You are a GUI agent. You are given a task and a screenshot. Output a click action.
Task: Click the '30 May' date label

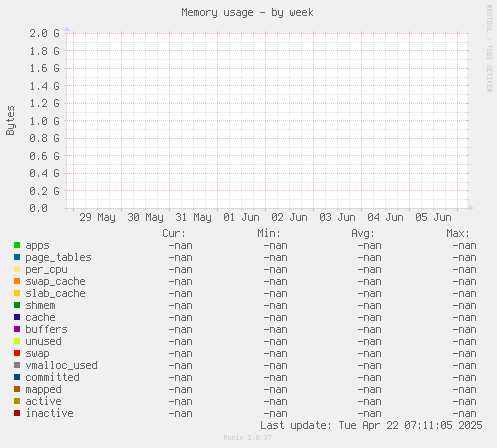pos(145,218)
